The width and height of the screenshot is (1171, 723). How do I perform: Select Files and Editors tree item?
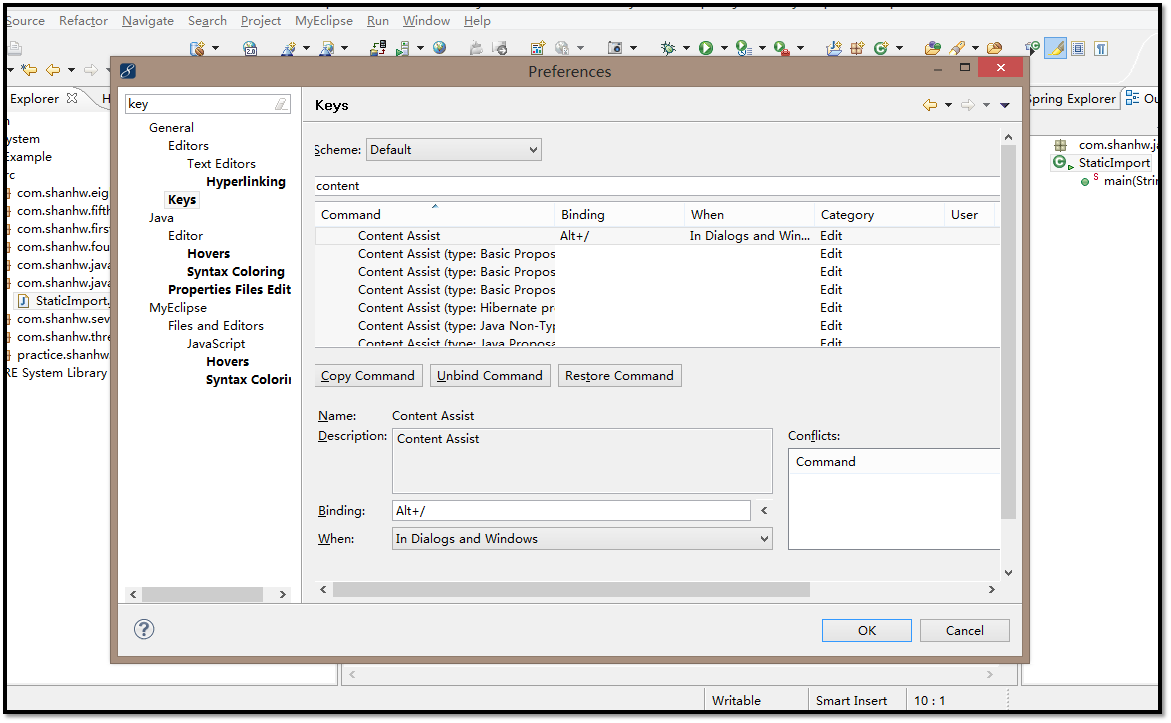point(216,326)
